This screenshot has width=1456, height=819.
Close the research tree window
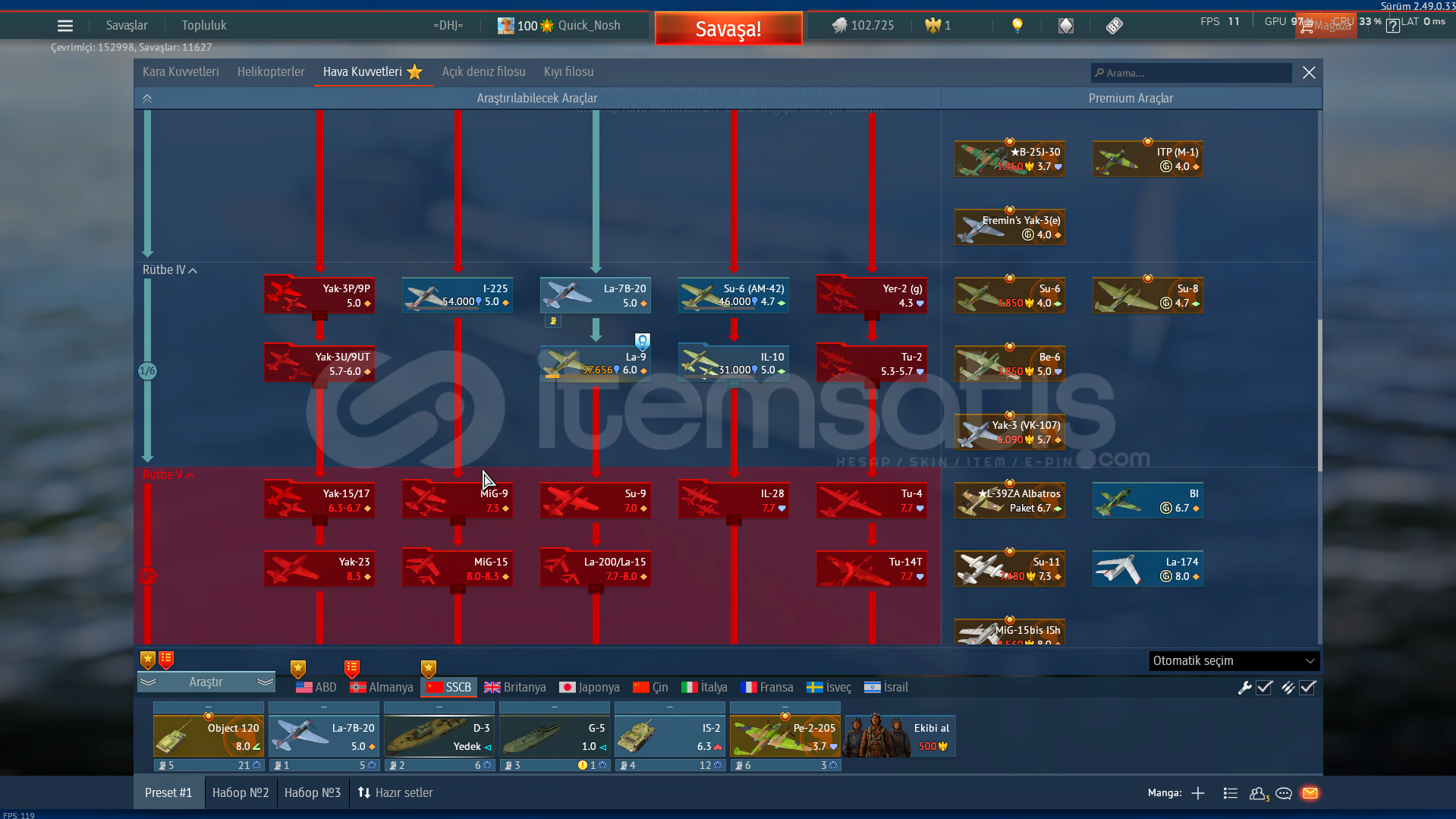coord(1309,73)
